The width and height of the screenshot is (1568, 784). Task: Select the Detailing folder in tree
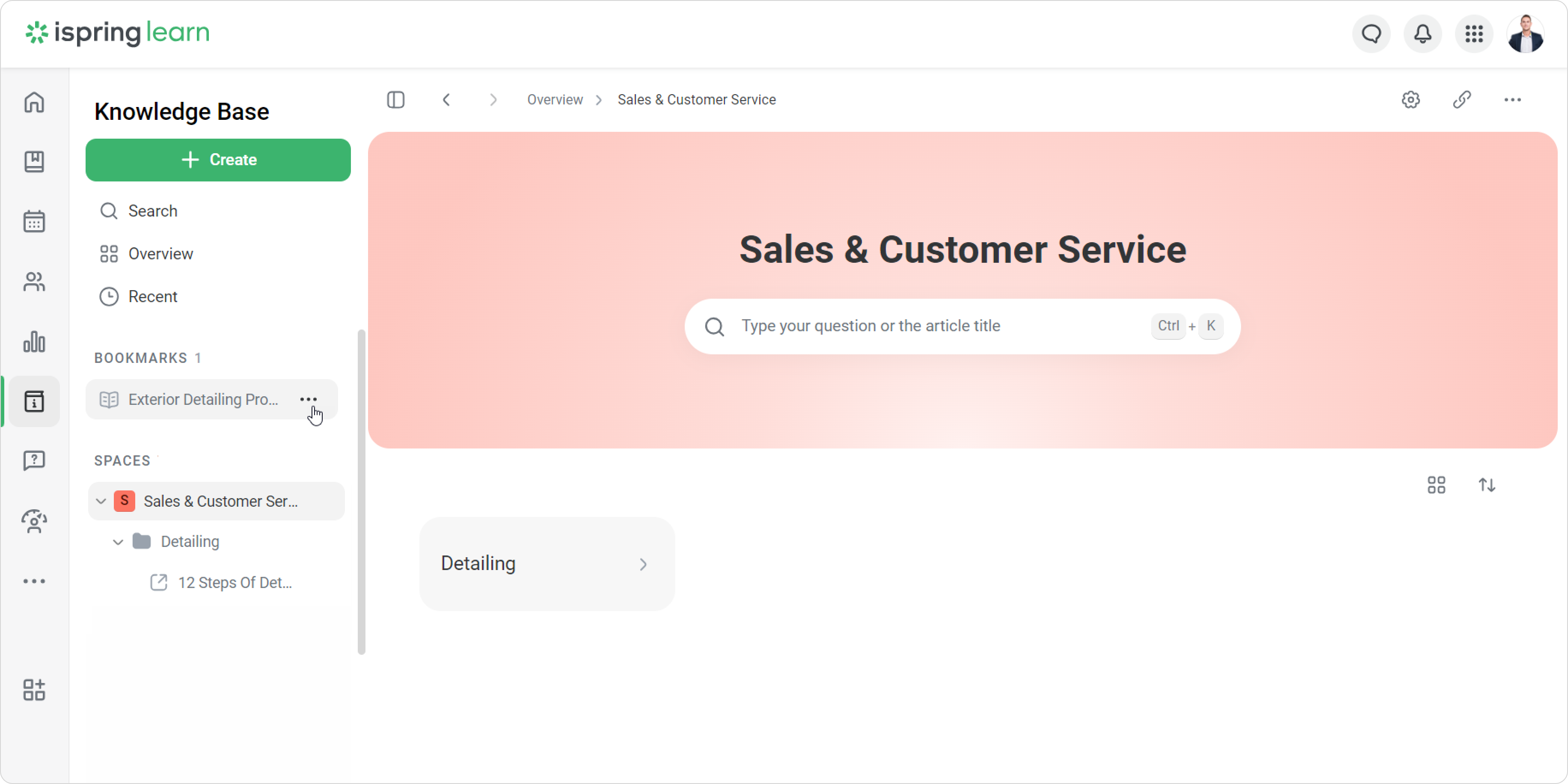click(x=190, y=542)
